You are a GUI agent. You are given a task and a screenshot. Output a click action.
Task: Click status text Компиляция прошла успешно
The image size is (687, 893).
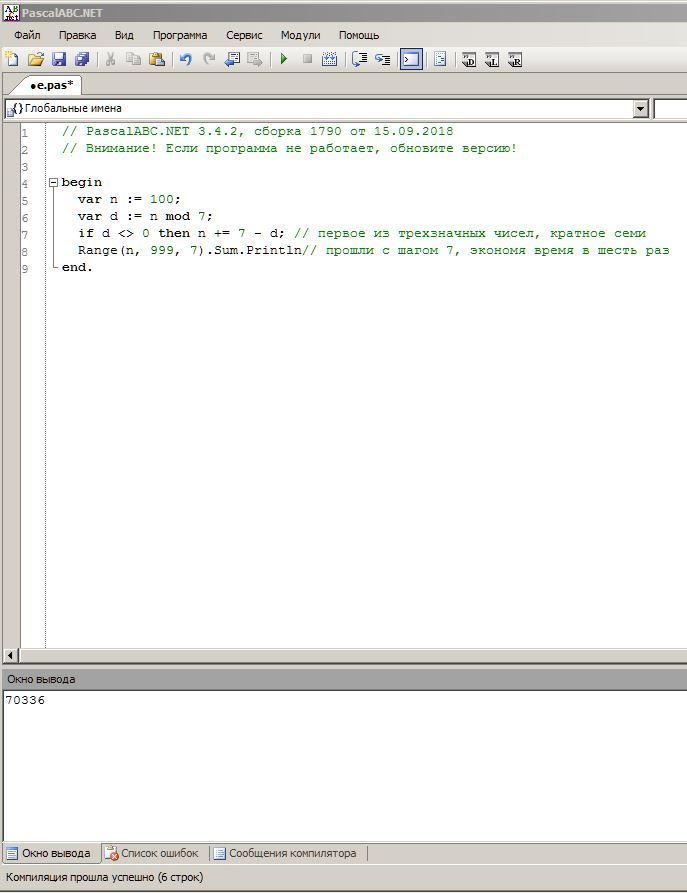[x=104, y=877]
